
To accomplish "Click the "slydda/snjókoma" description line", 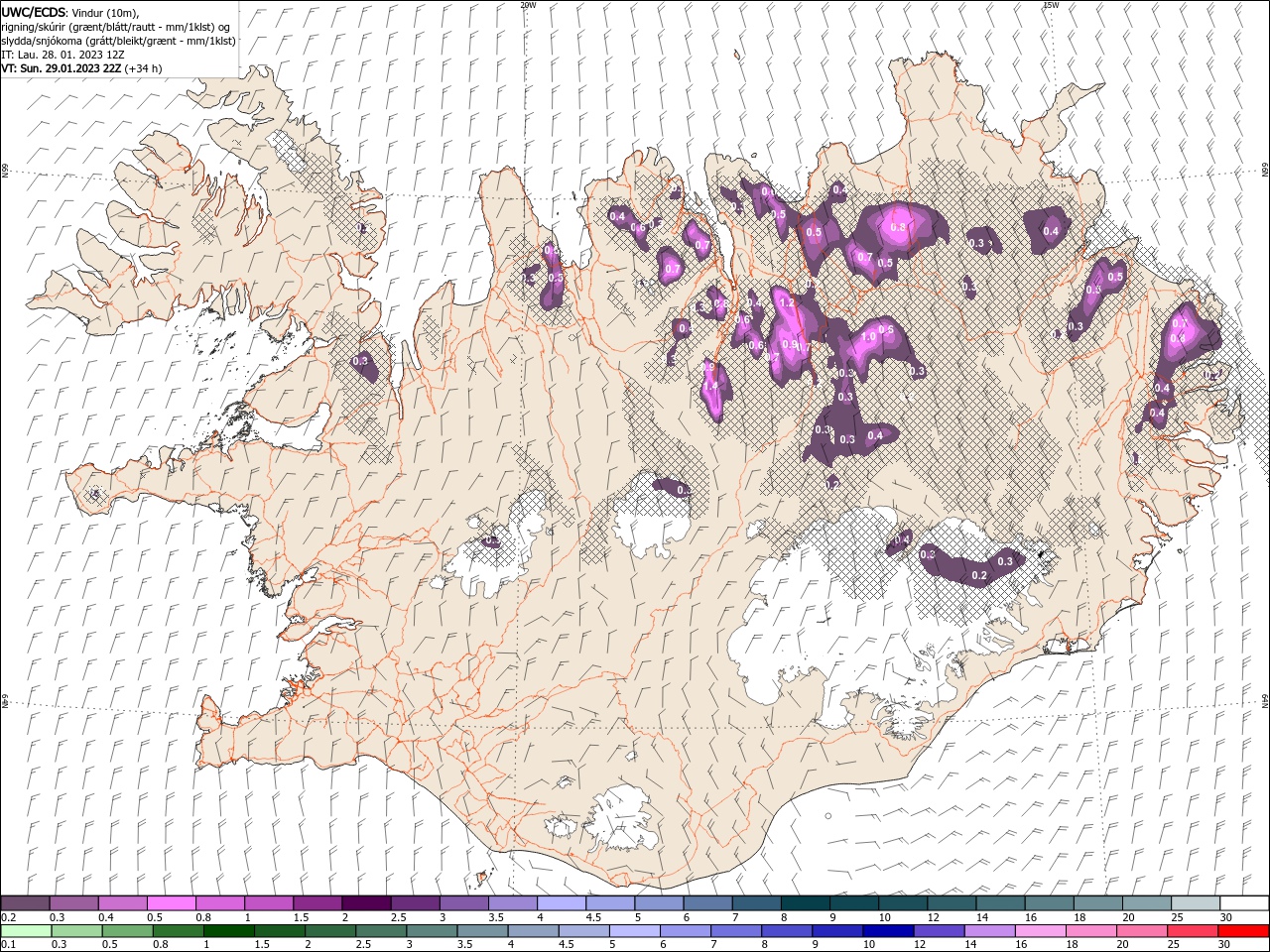I will click(x=118, y=41).
